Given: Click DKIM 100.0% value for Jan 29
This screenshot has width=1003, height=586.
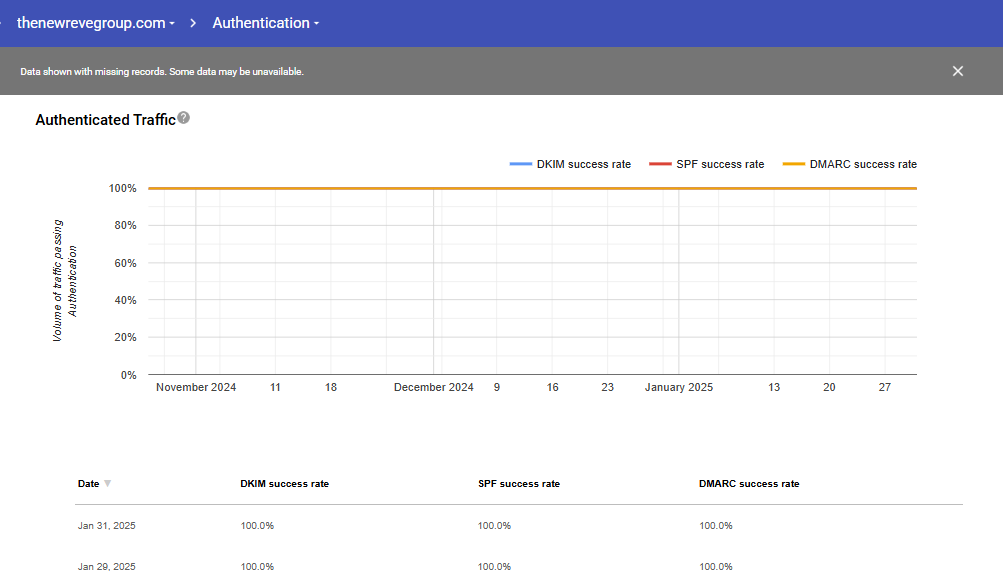Looking at the screenshot, I should tap(257, 567).
